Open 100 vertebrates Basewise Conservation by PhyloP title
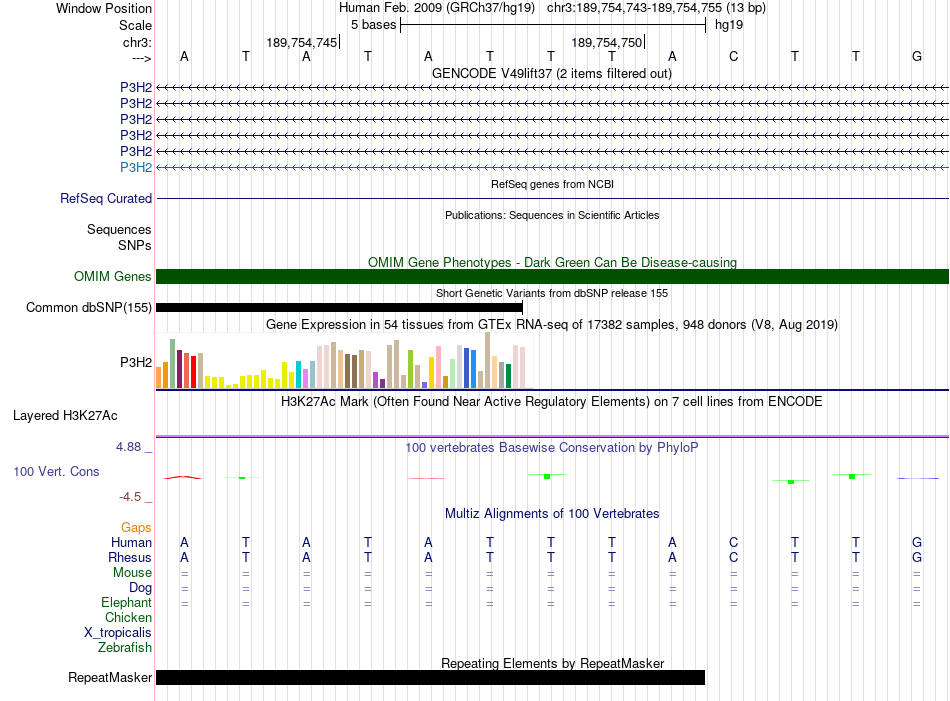This screenshot has width=950, height=701. [551, 448]
